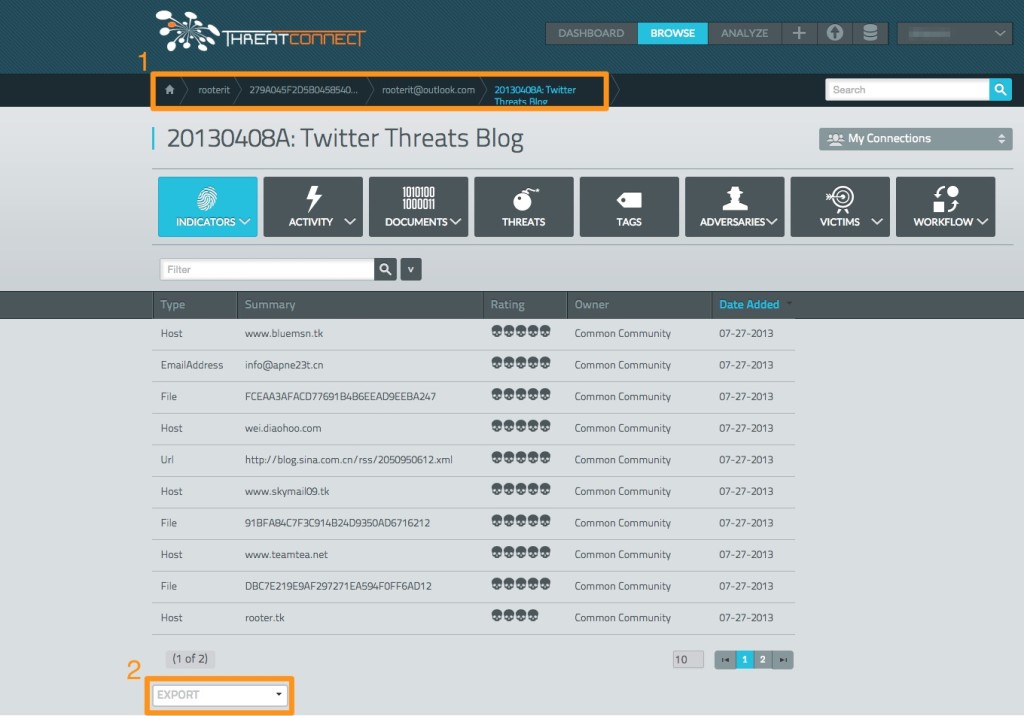
Task: Open the www.teamtea.net host row
Action: point(473,555)
